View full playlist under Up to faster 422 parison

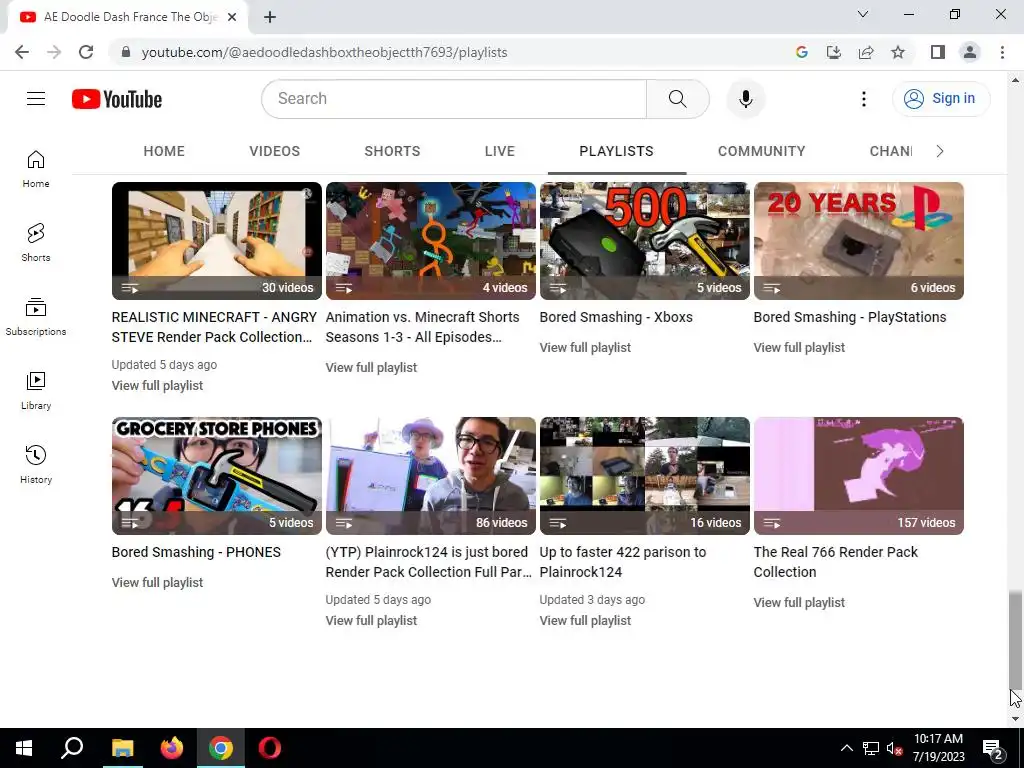click(585, 621)
